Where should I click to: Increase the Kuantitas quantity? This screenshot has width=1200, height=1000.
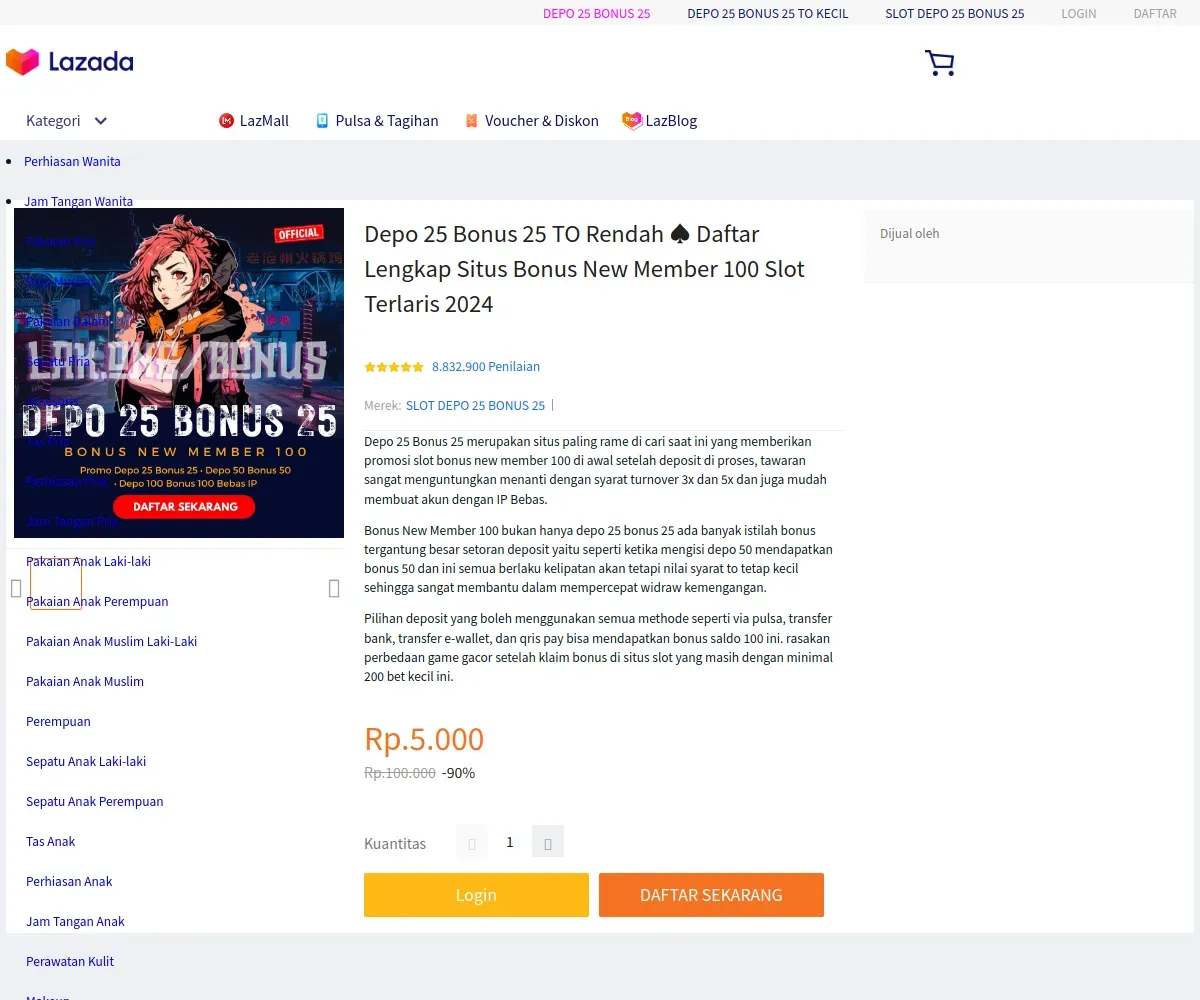pos(548,842)
